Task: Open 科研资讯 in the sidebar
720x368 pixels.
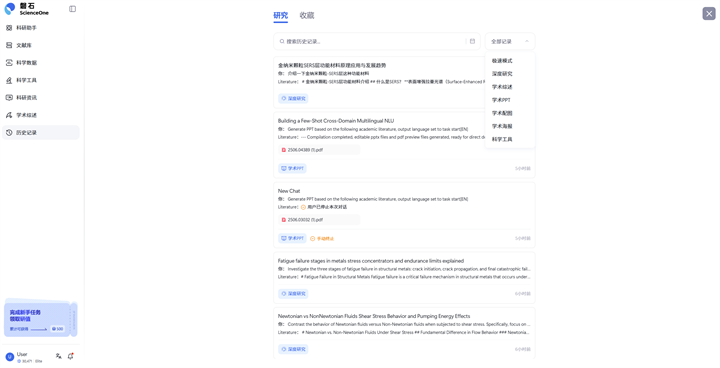Action: coord(40,98)
